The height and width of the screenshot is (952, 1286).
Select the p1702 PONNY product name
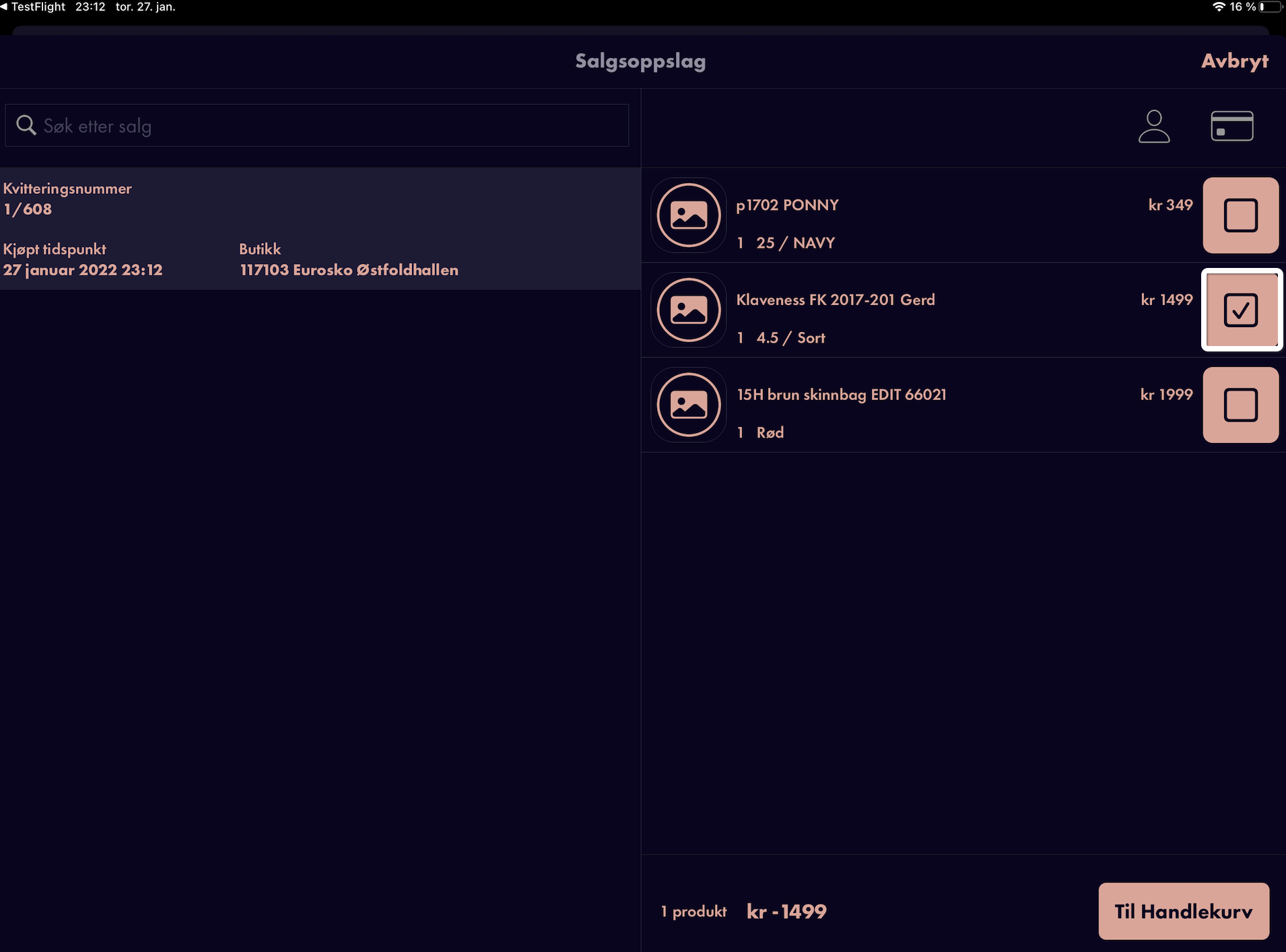point(787,205)
